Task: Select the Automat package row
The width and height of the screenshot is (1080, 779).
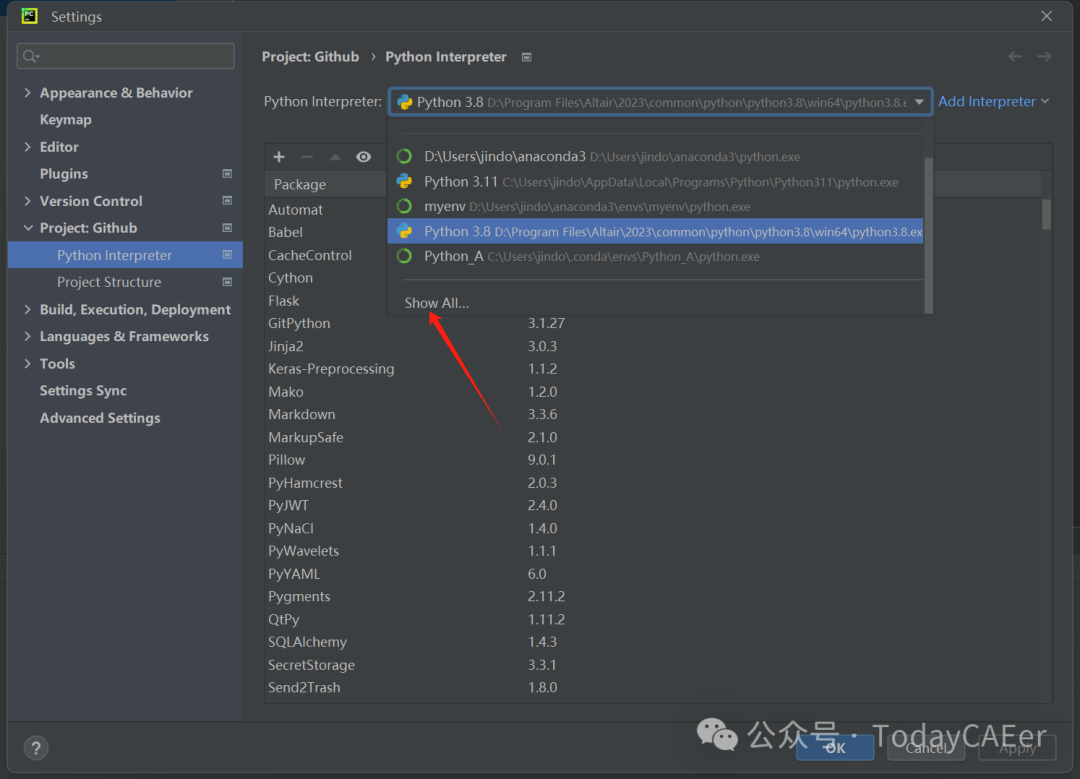Action: (295, 209)
